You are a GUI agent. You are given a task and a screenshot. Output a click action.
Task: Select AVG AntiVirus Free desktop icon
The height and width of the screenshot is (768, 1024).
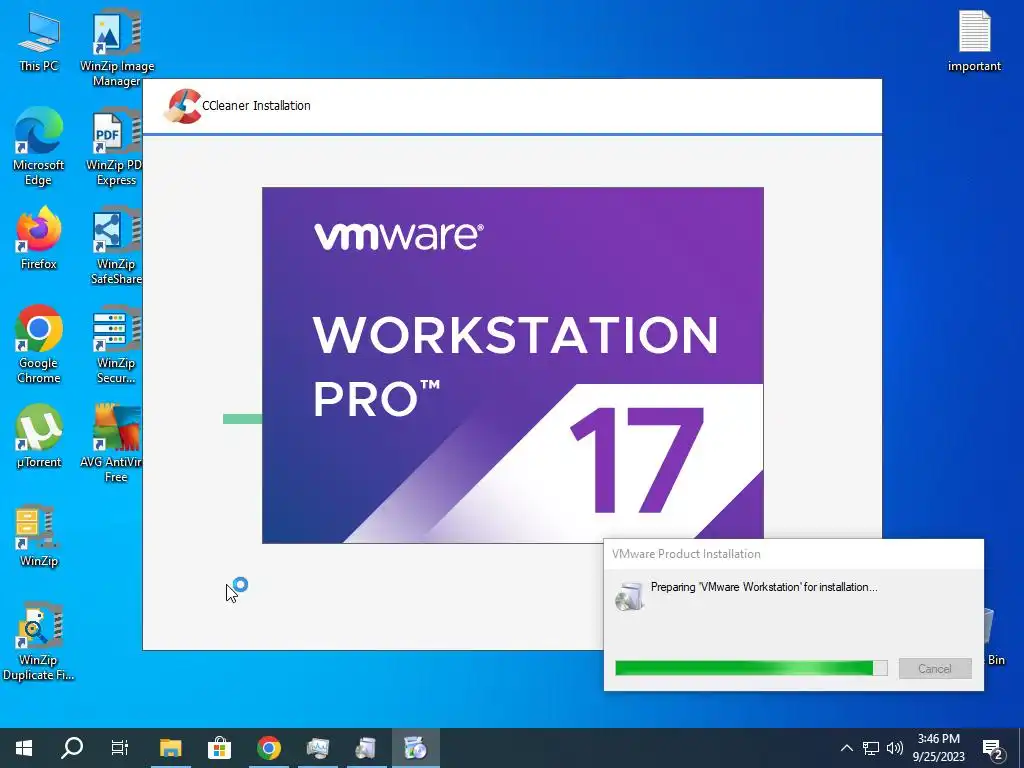coord(111,444)
